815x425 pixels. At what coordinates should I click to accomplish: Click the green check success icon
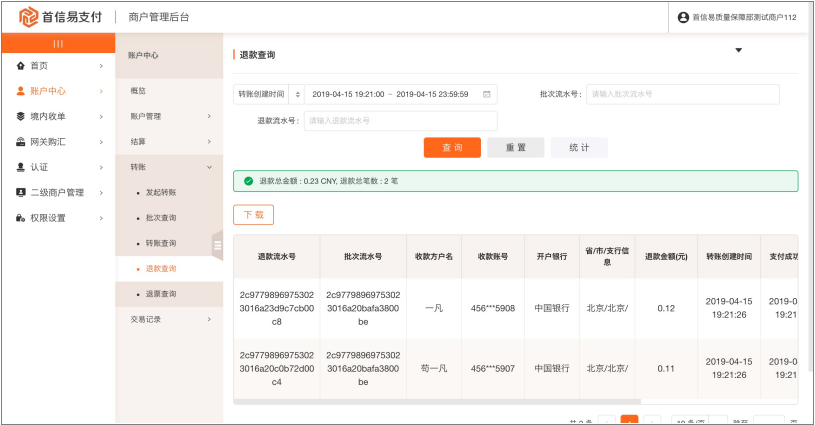pyautogui.click(x=248, y=181)
